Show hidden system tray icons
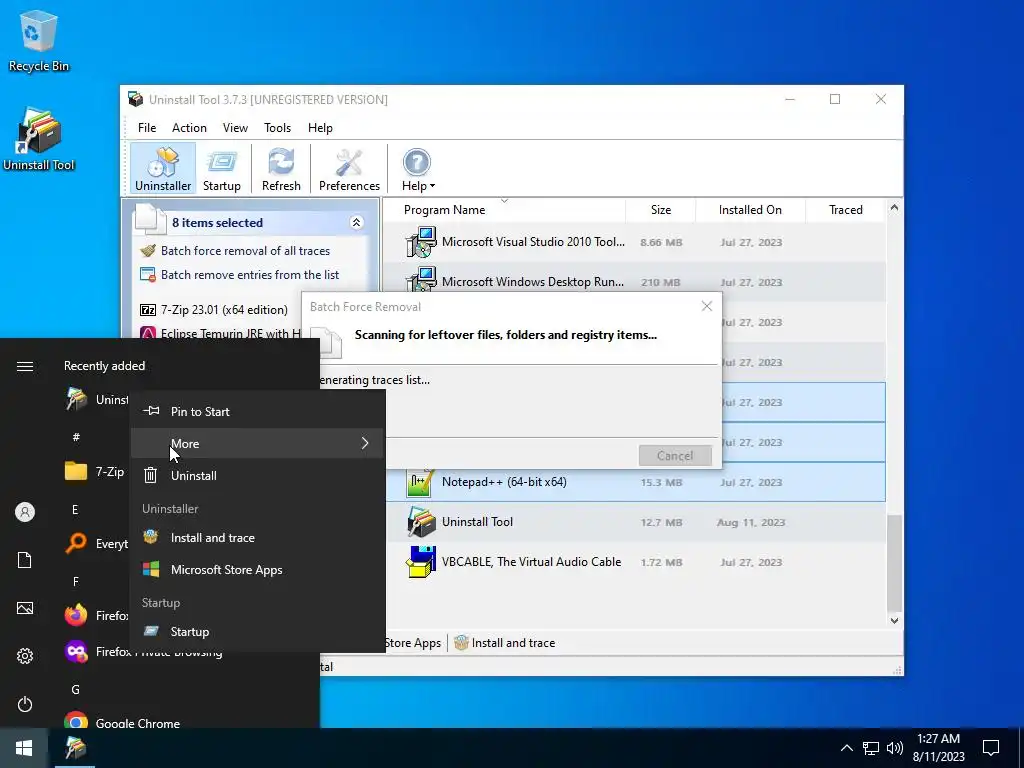The image size is (1024, 768). click(x=846, y=748)
